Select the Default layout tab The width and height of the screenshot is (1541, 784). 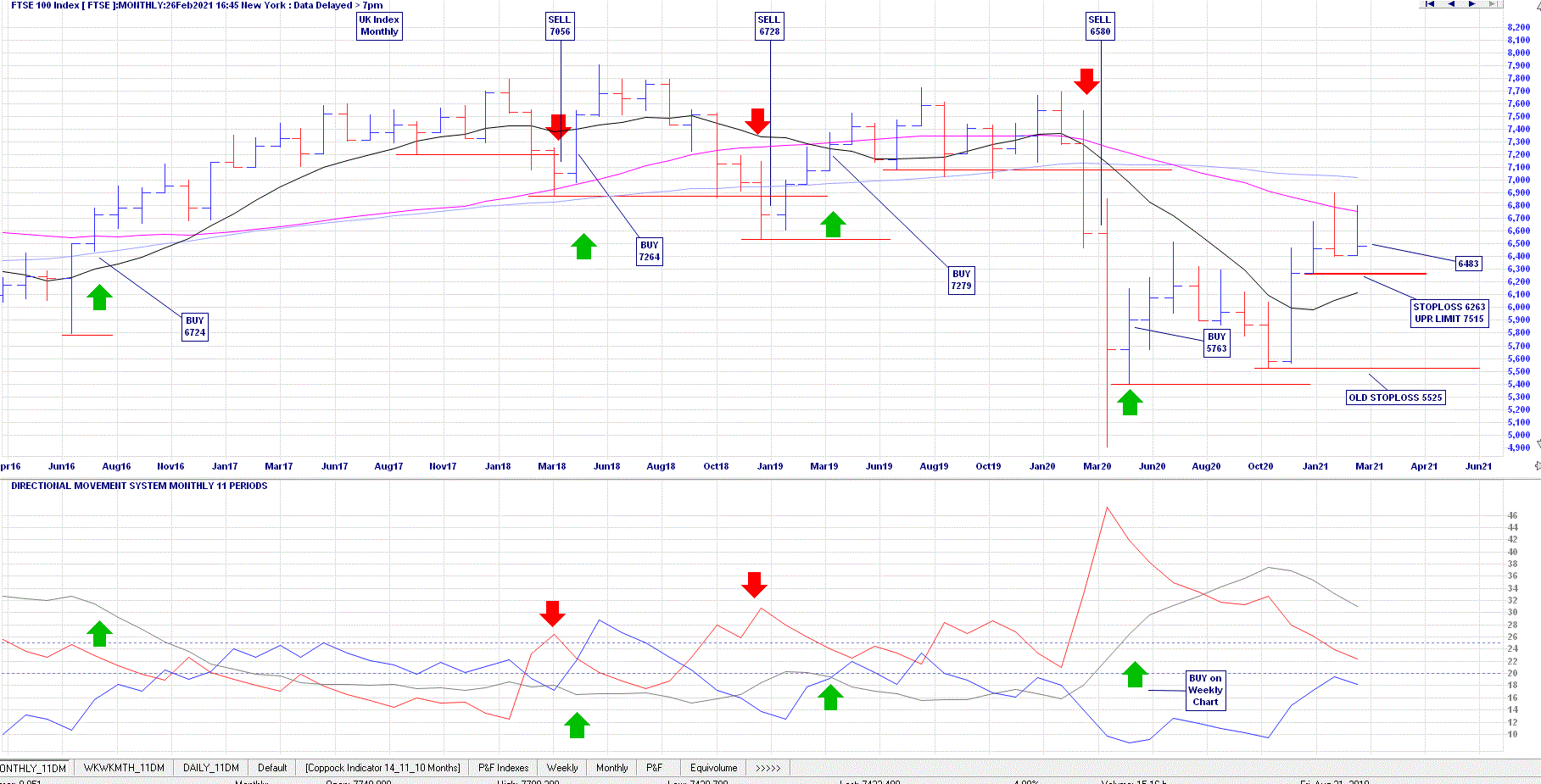272,768
